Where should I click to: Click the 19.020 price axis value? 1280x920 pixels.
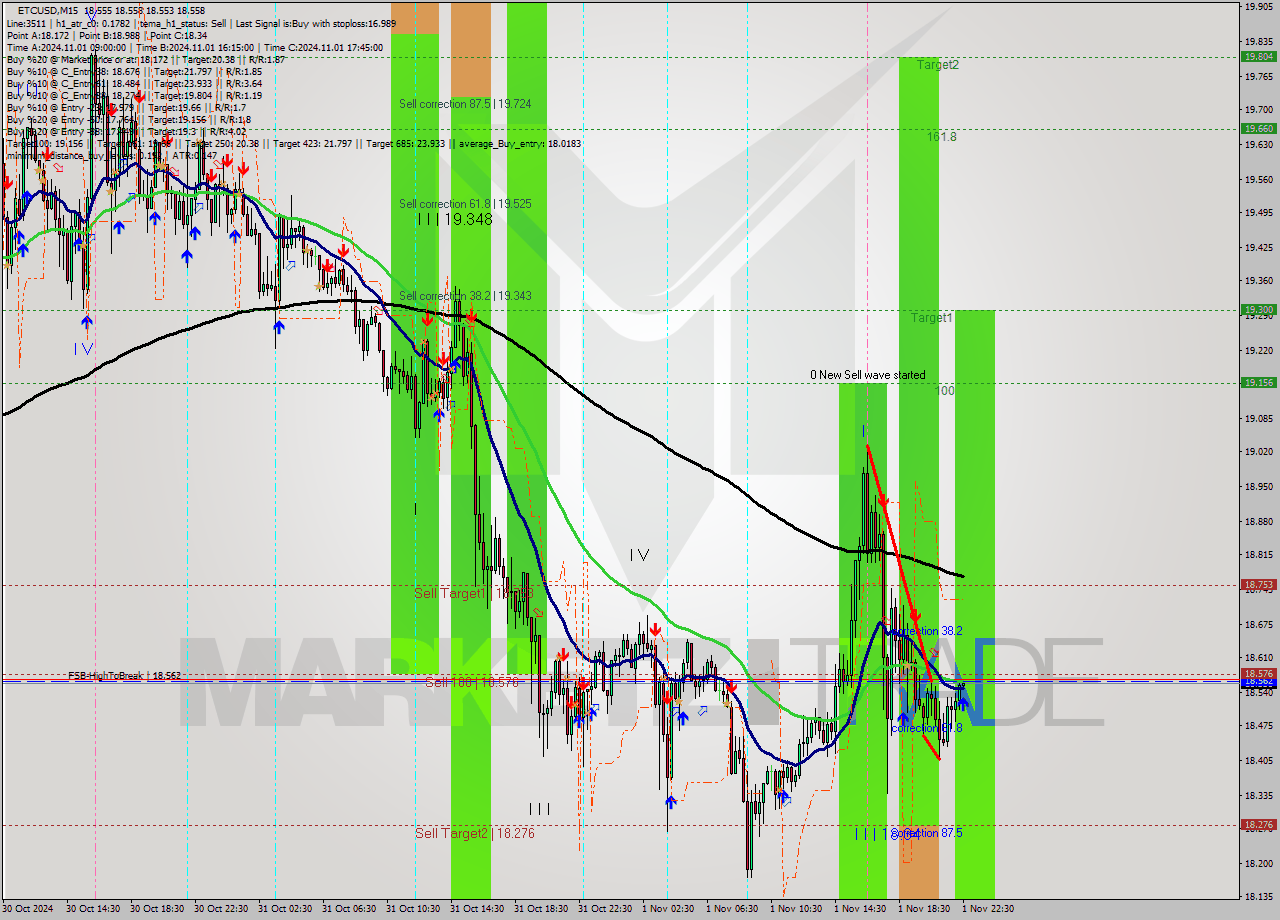pos(1258,452)
